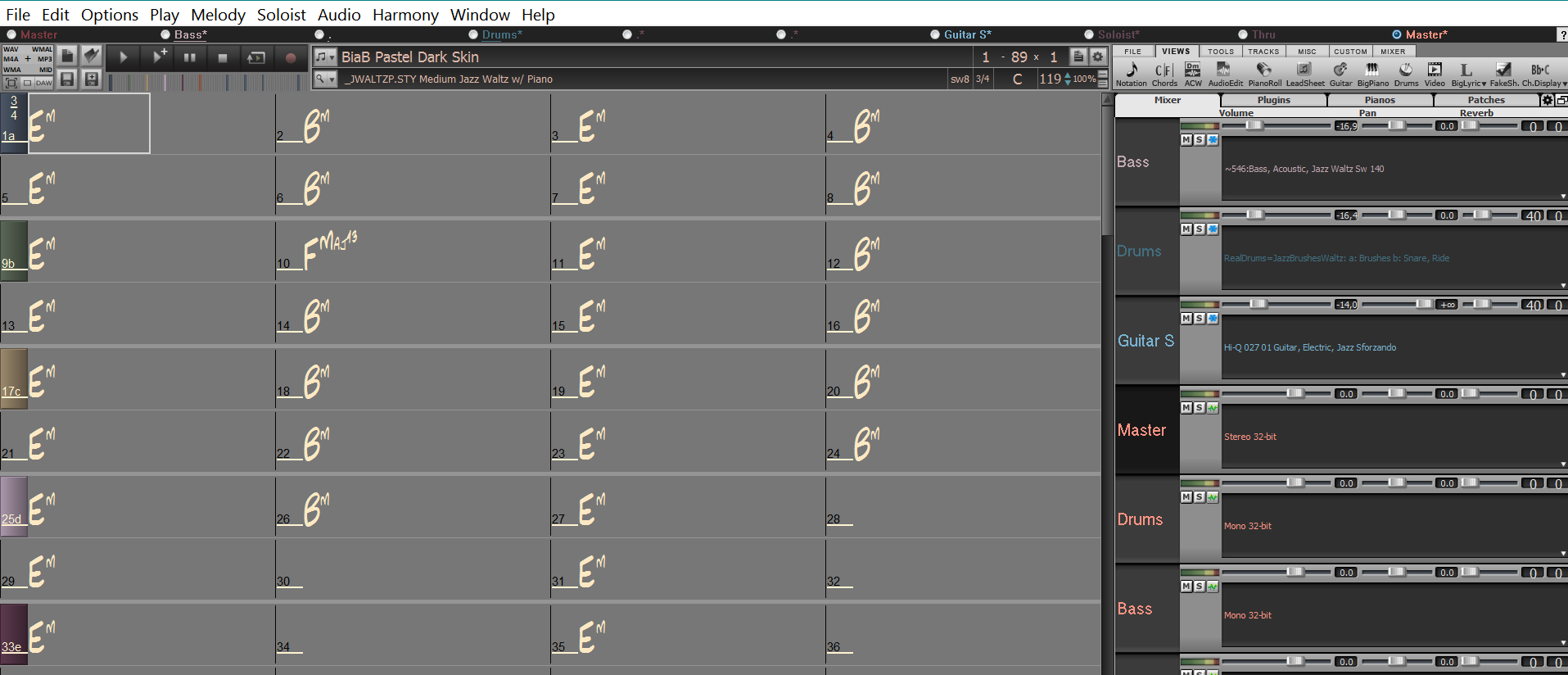
Task: Solo the Drums mixer track
Action: pos(1200,229)
